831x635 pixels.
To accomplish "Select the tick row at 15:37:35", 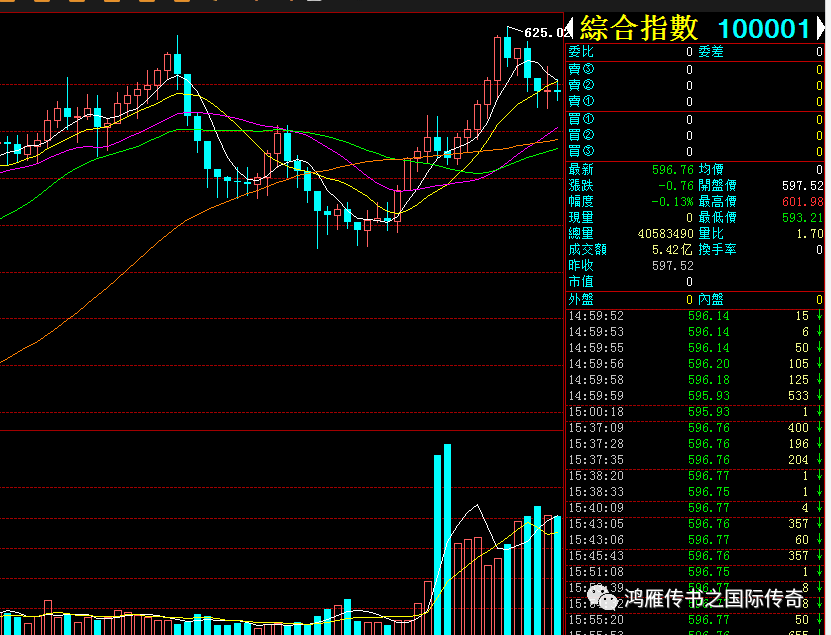I will [695, 460].
